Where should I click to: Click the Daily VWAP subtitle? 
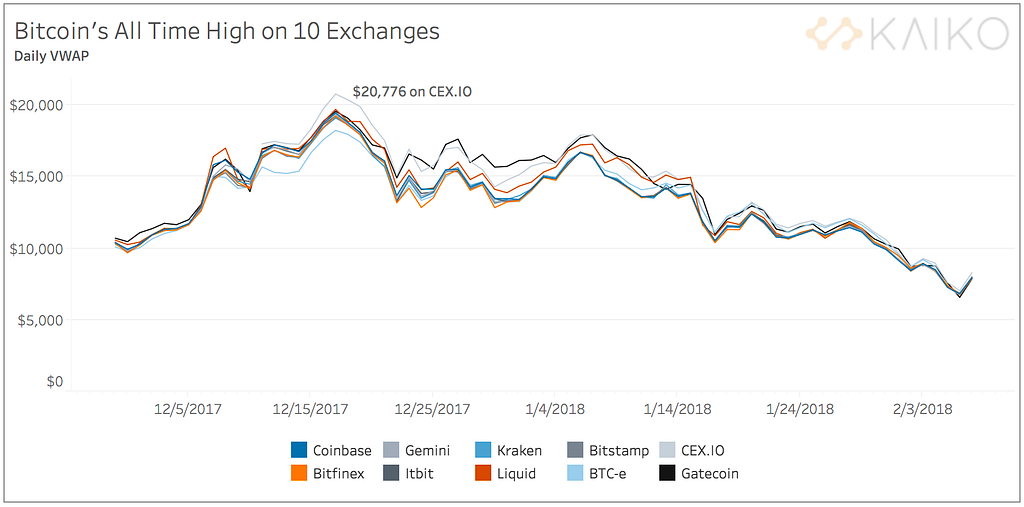(50, 56)
